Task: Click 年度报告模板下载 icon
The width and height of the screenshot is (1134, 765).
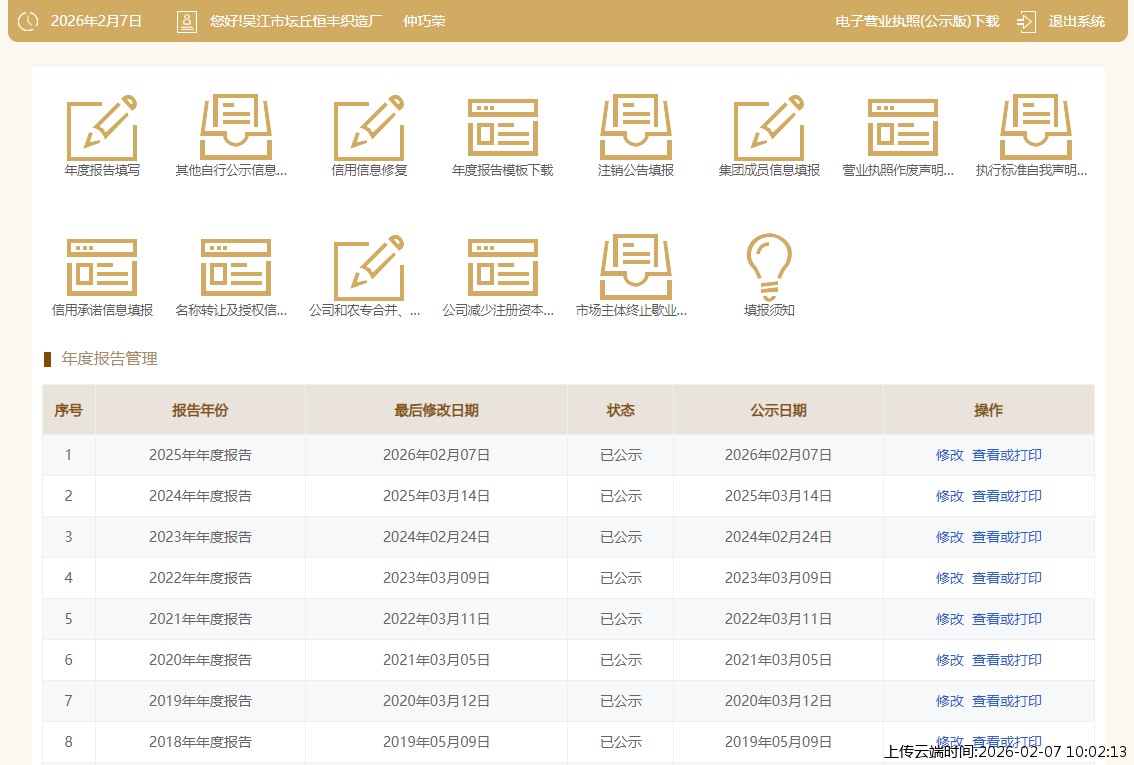Action: (502, 128)
